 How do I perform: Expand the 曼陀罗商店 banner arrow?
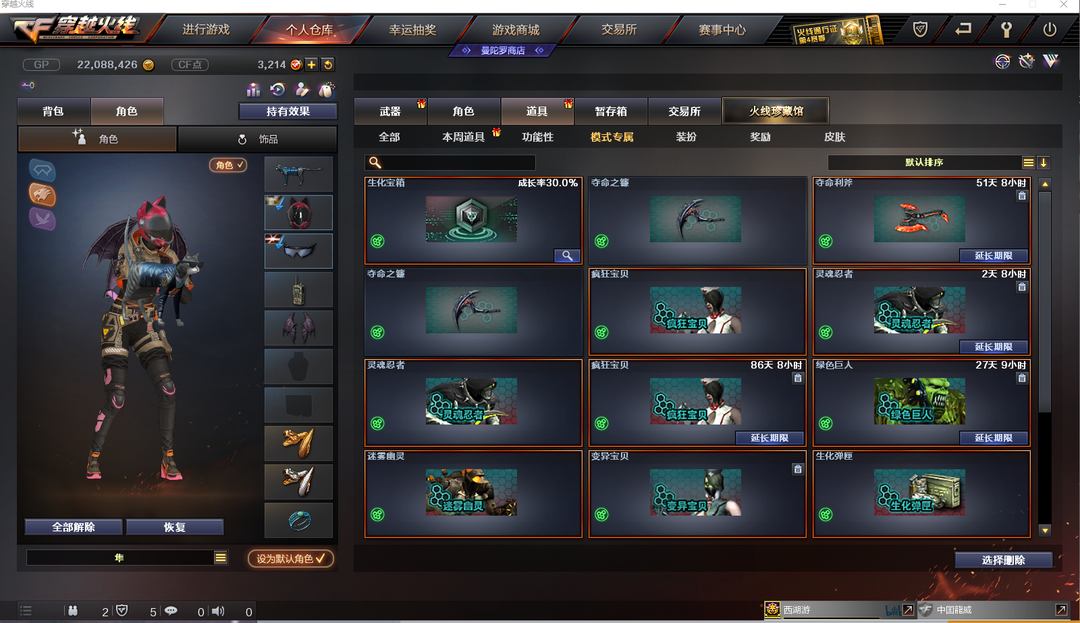(x=539, y=50)
